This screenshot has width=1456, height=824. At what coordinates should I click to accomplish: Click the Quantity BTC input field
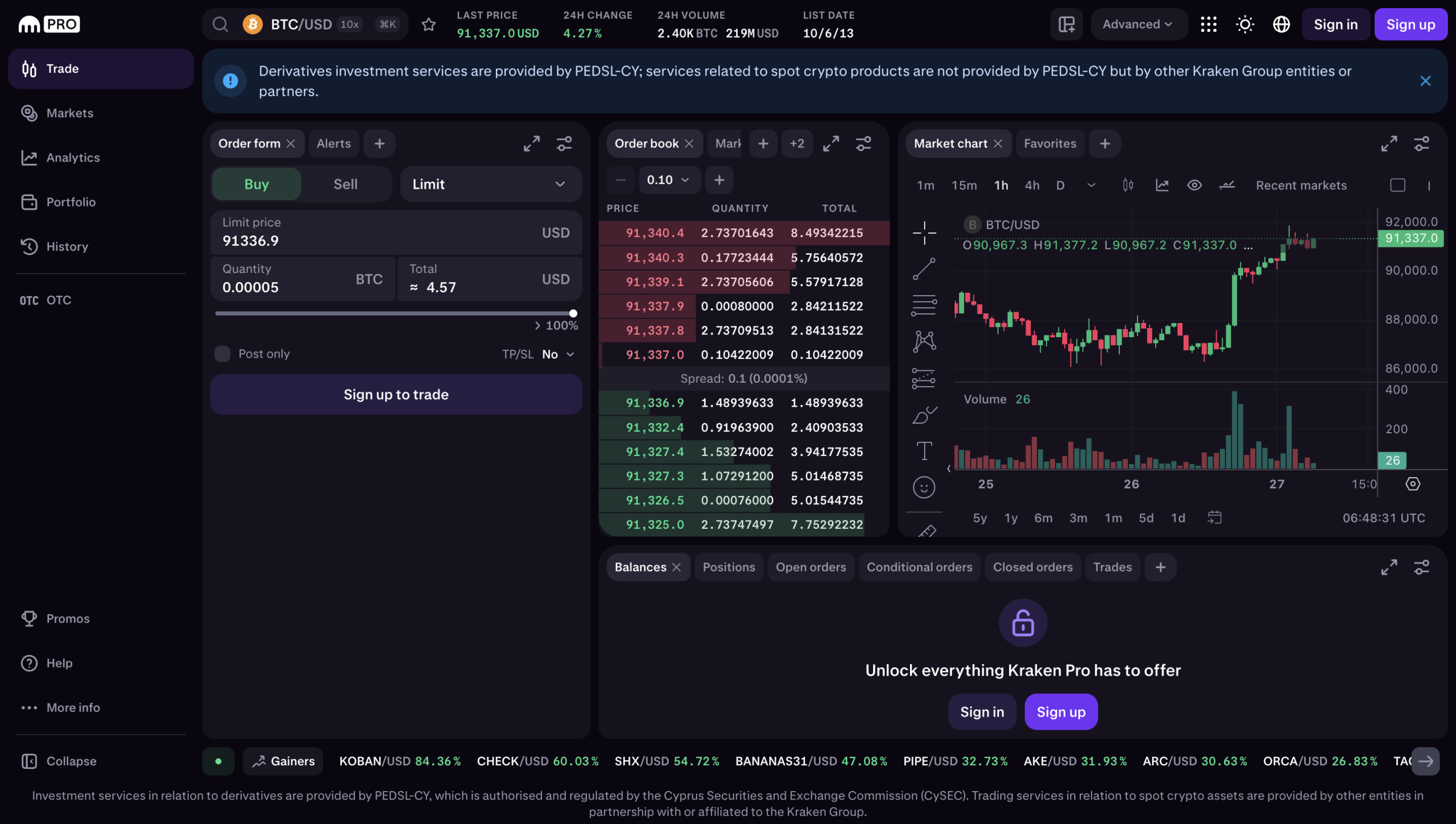pyautogui.click(x=303, y=279)
